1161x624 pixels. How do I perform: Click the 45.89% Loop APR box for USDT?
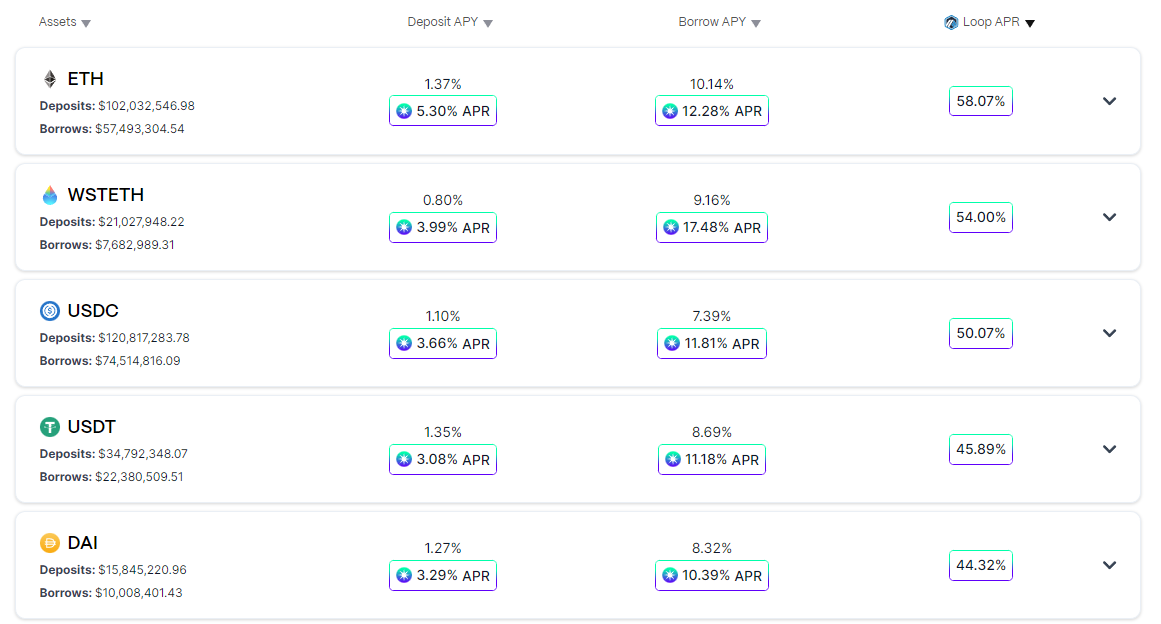[980, 449]
